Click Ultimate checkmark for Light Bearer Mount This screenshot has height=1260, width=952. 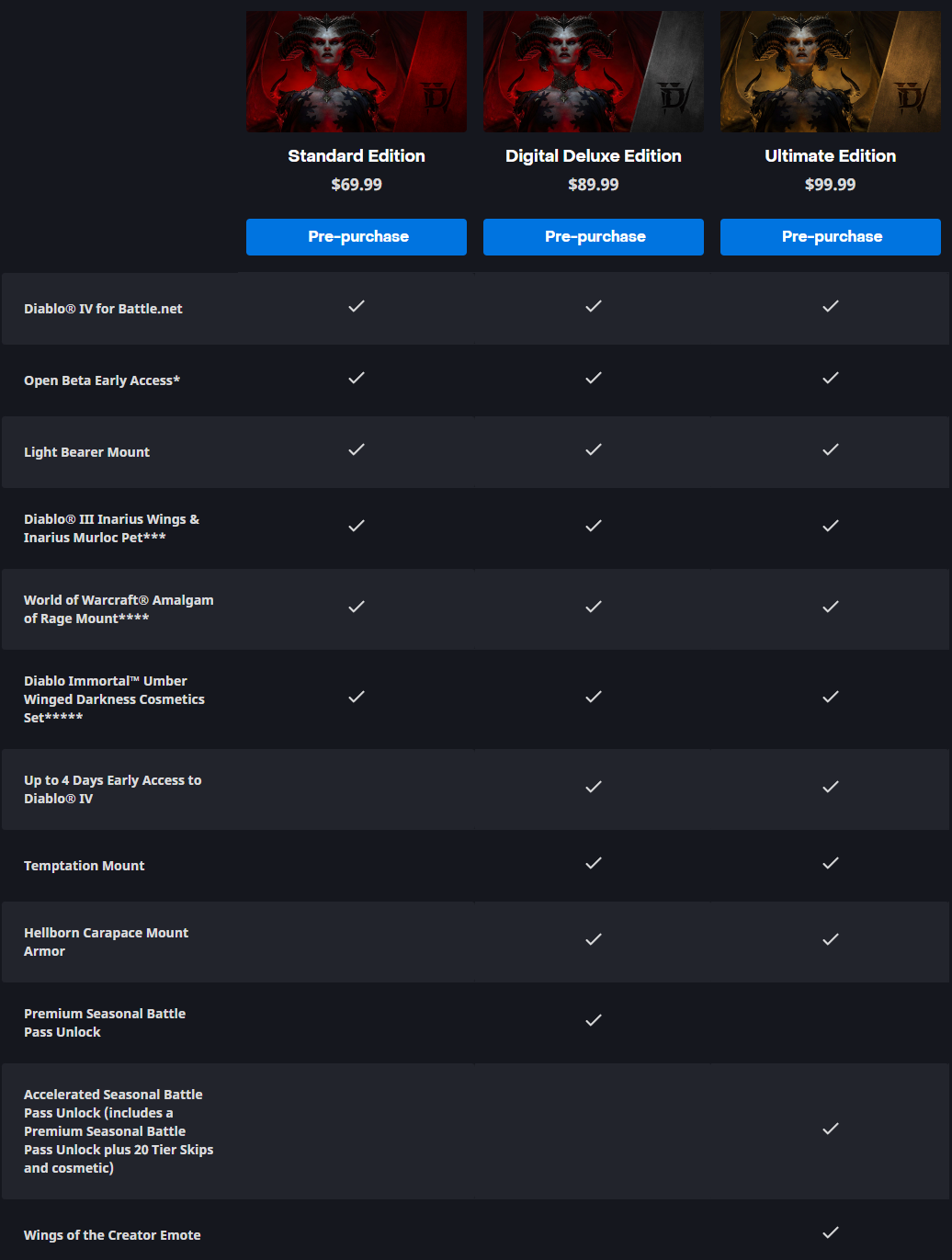click(x=831, y=449)
